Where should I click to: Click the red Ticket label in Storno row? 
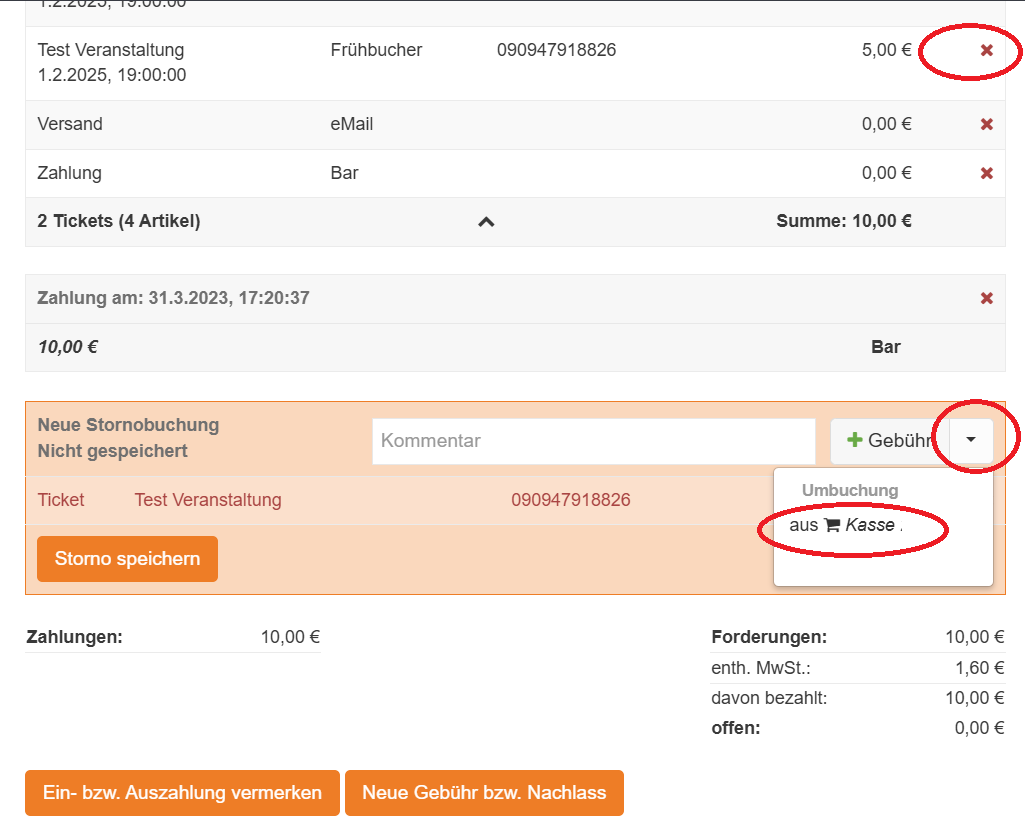click(x=61, y=500)
